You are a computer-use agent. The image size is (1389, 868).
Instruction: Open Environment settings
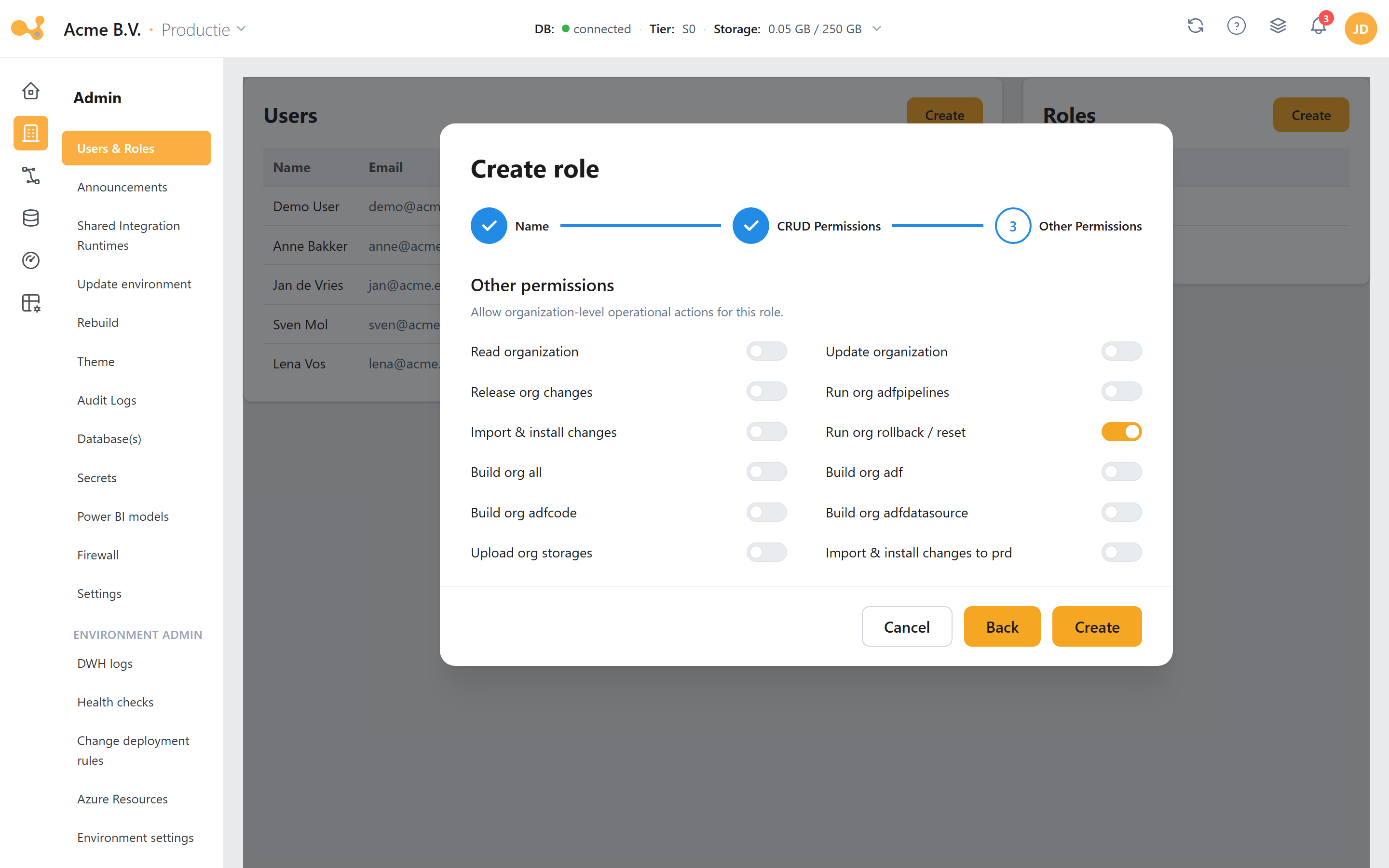[x=136, y=838]
